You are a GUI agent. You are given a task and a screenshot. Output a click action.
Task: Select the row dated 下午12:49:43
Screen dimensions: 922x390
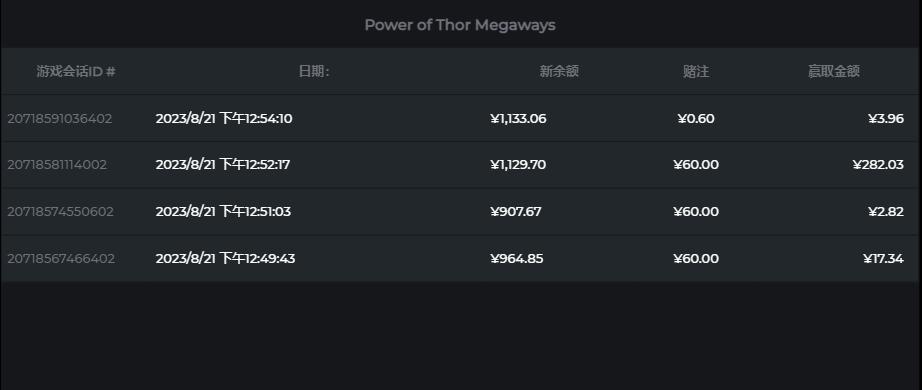click(459, 258)
